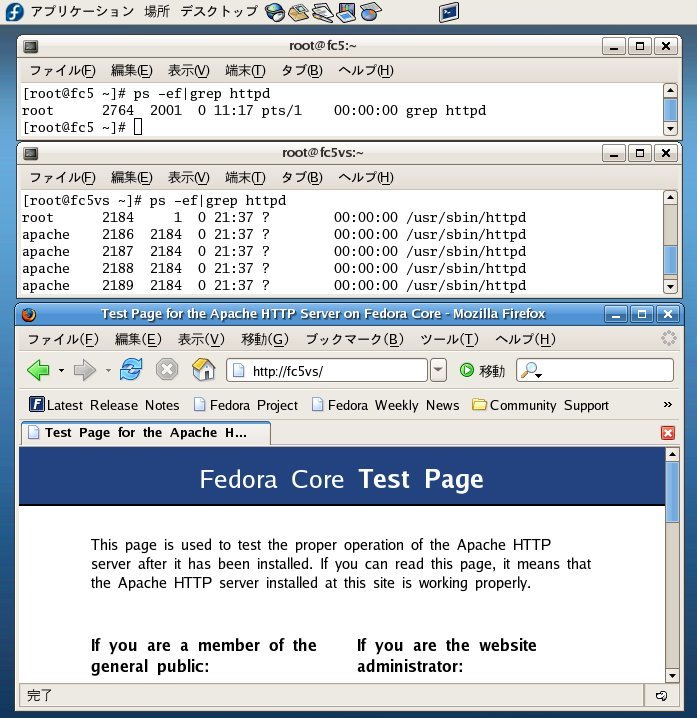This screenshot has width=697, height=718.
Task: Open Firefox 移動(G) menu
Action: pos(265,339)
